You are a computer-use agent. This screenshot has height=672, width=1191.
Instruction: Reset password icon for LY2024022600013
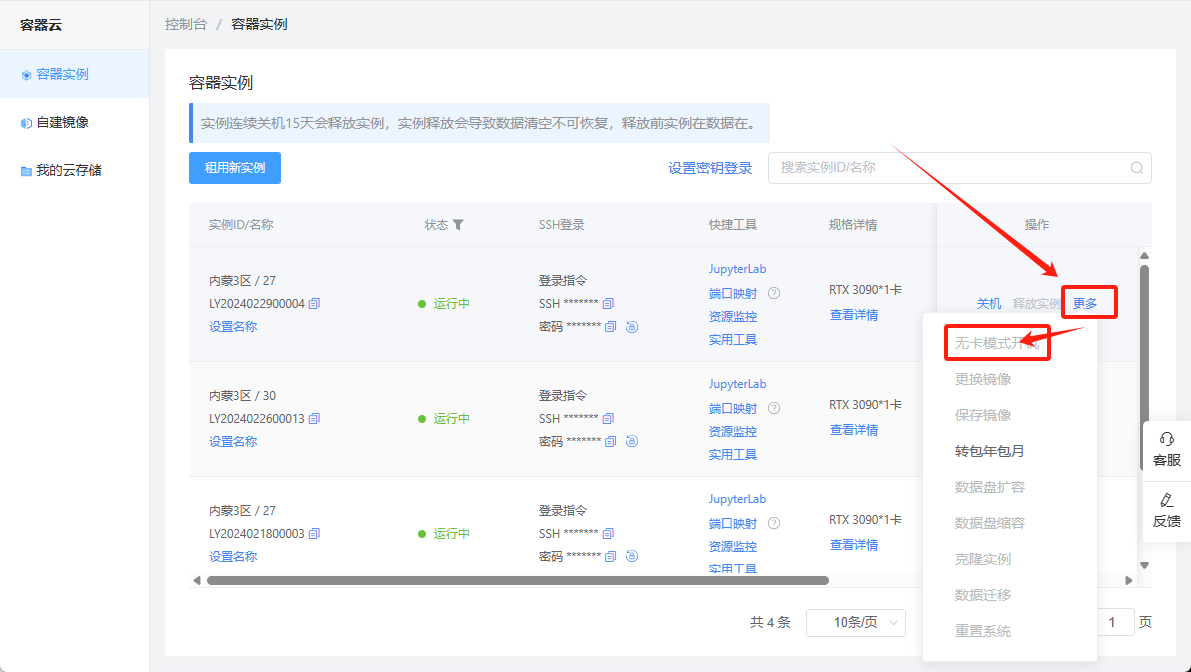[632, 441]
